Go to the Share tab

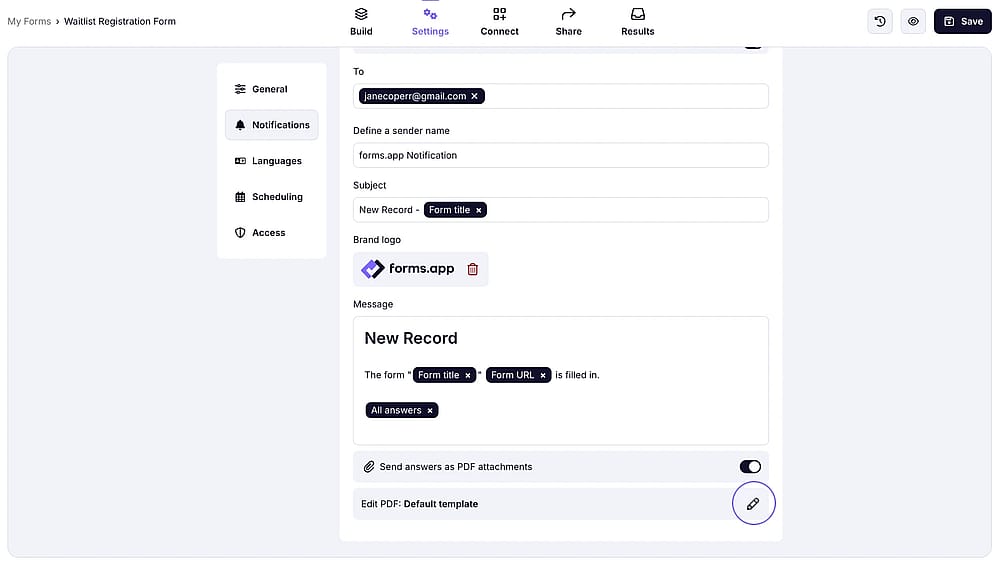click(x=568, y=22)
